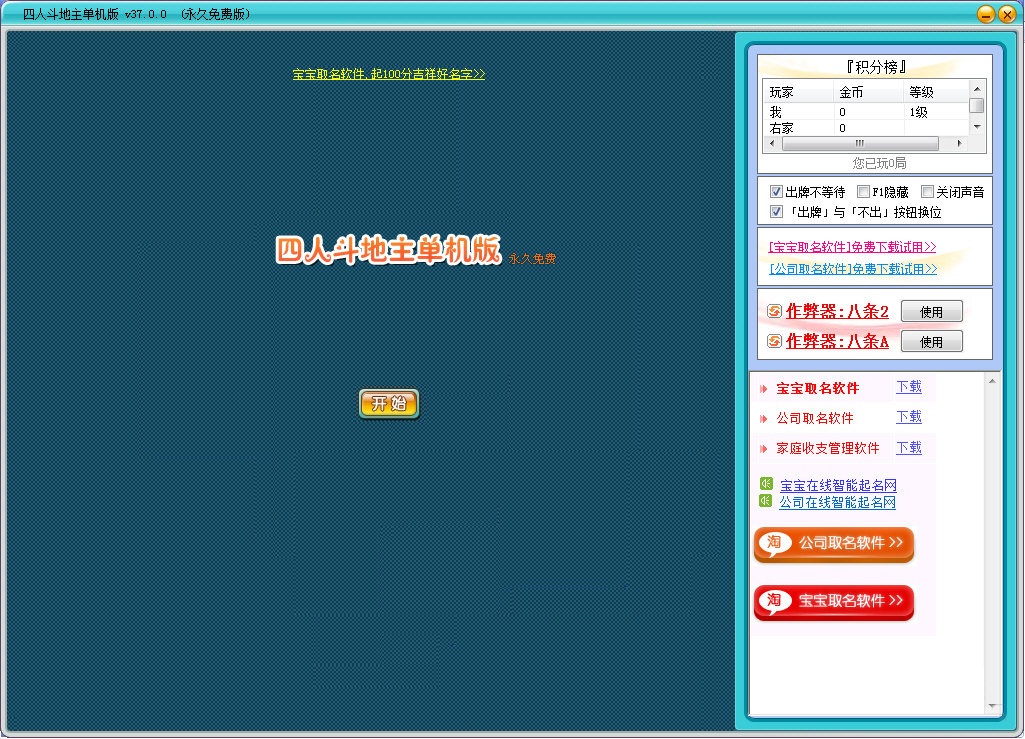Open the yellow 宝宝取名软件 100分 link

point(389,74)
